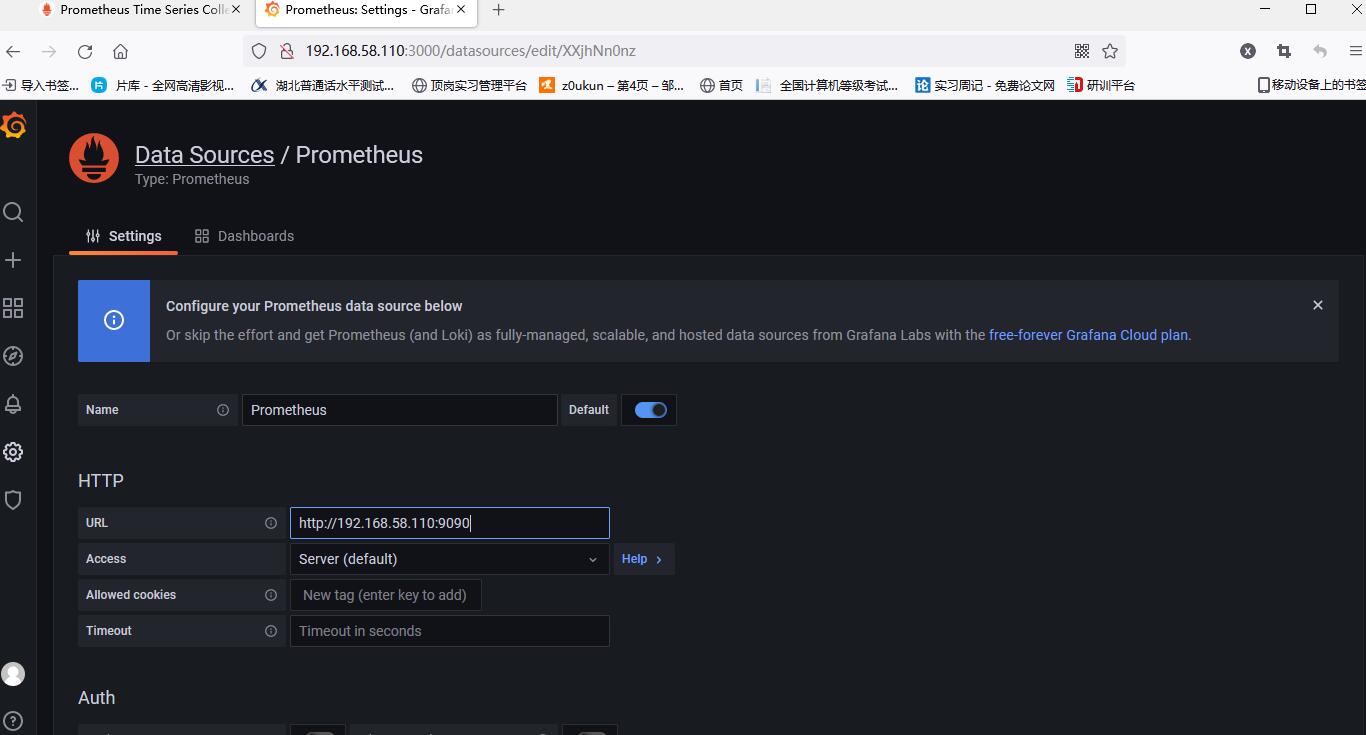Viewport: 1366px width, 735px height.
Task: Open Grafana search from the sidebar
Action: [13, 212]
